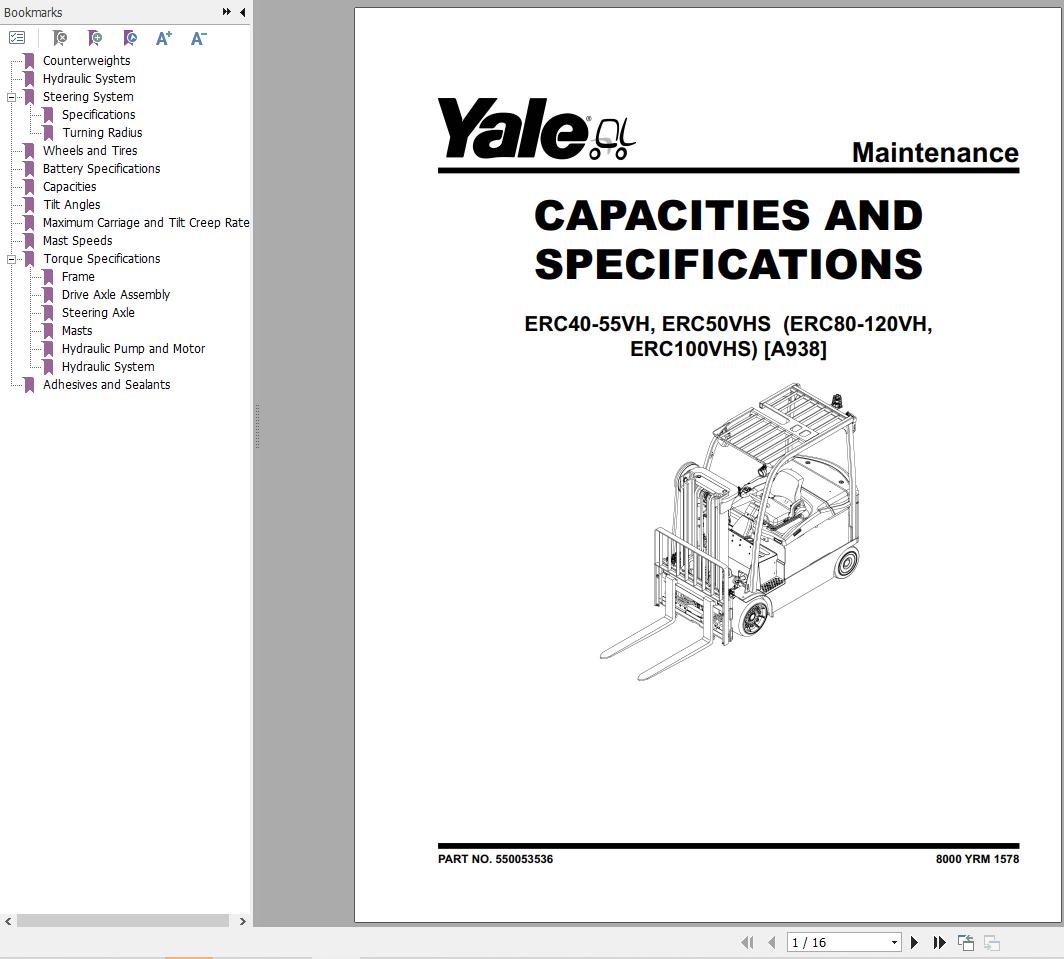Click the bookmark ribbon icon beside Mast Speeds
Screen dimensions: 1064x959
tap(29, 241)
